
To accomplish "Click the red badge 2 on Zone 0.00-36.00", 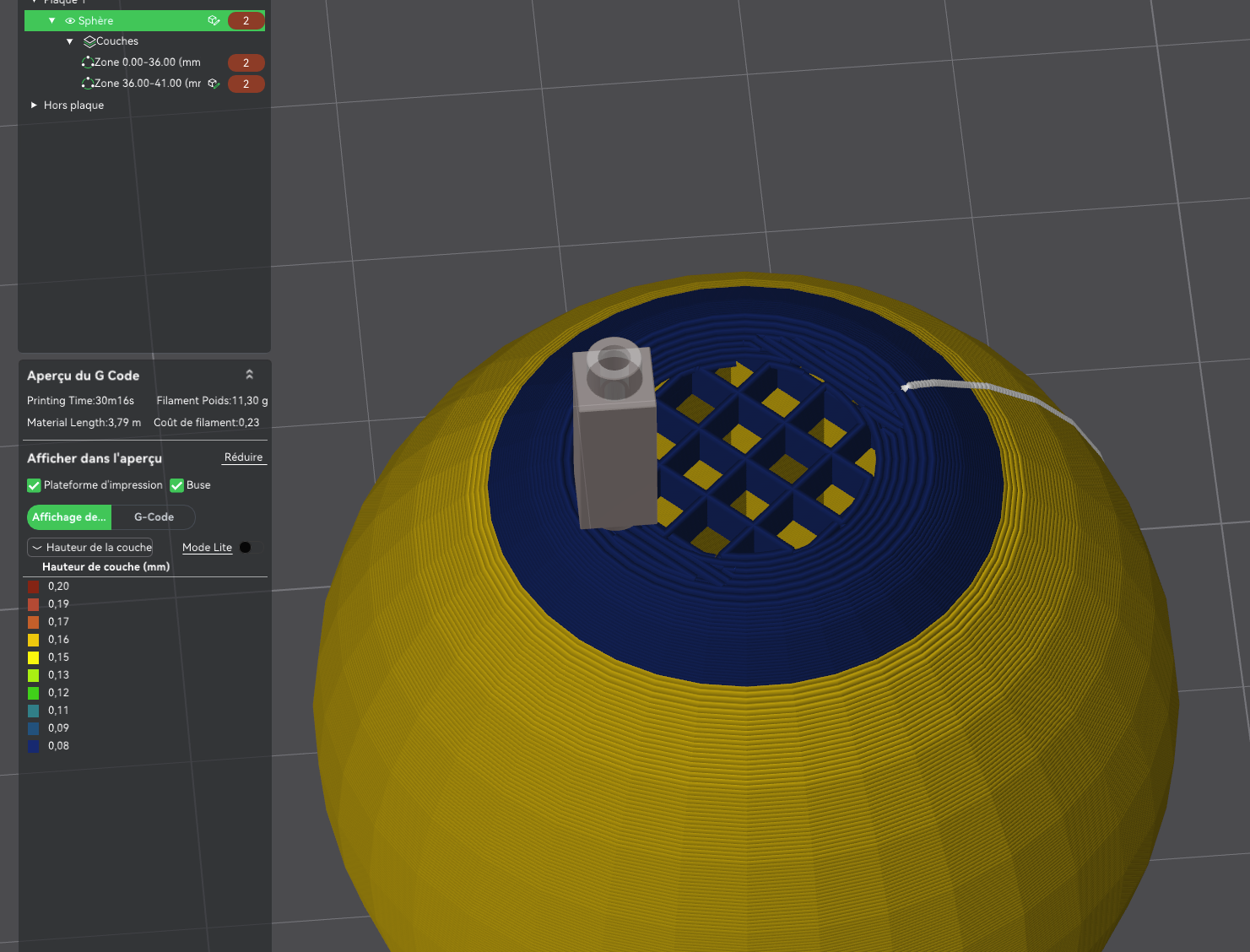I will [246, 62].
